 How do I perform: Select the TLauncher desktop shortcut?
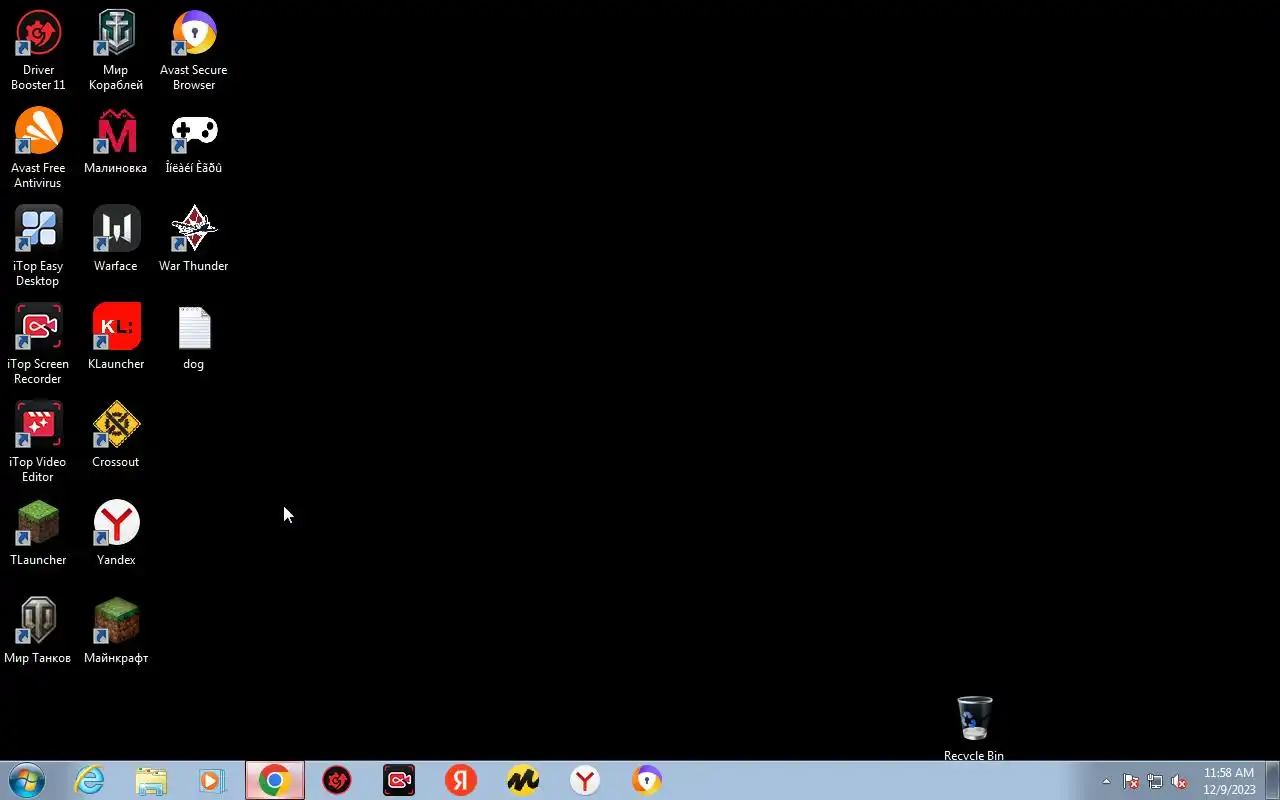(38, 533)
